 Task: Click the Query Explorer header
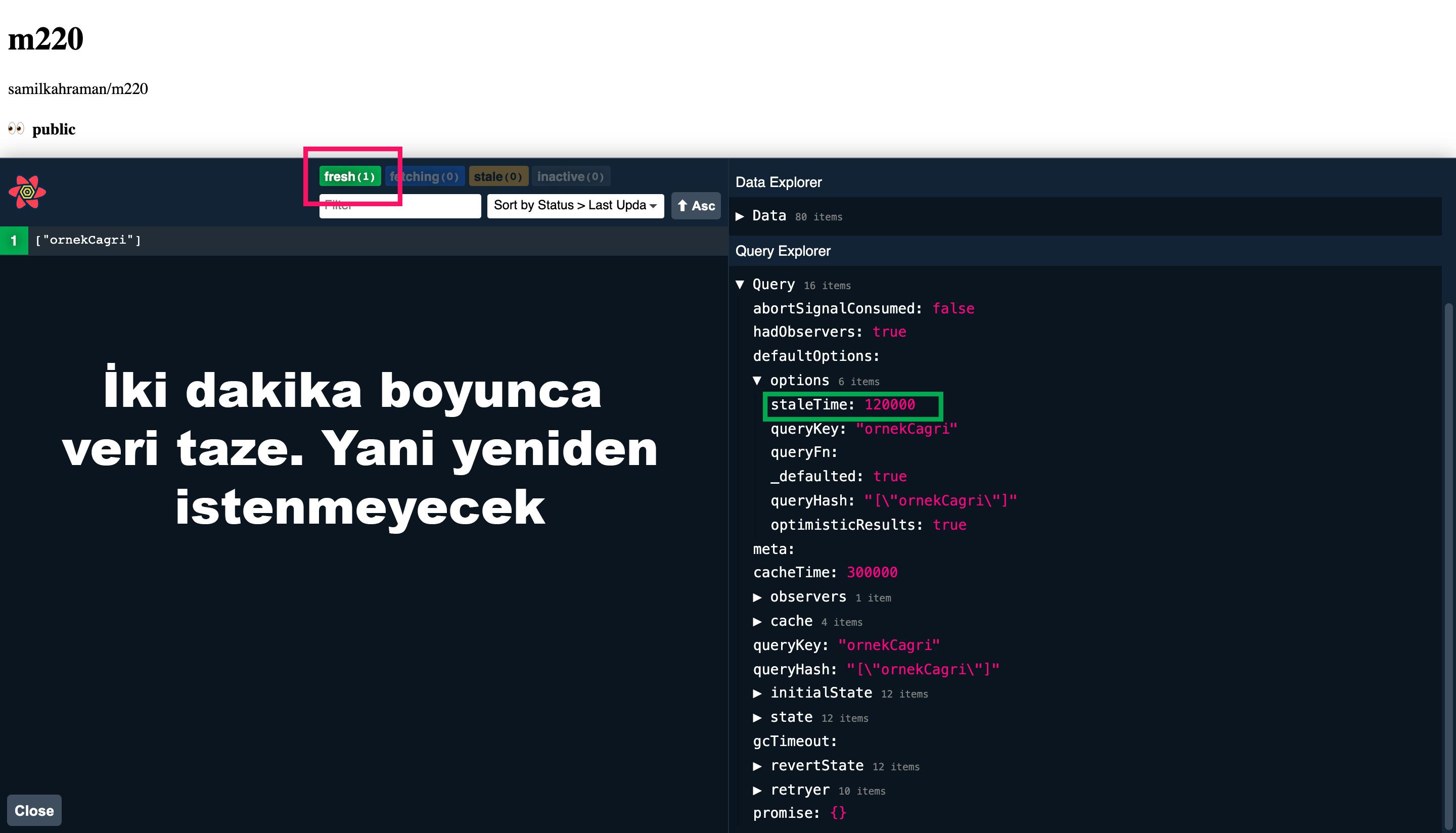pyautogui.click(x=783, y=251)
